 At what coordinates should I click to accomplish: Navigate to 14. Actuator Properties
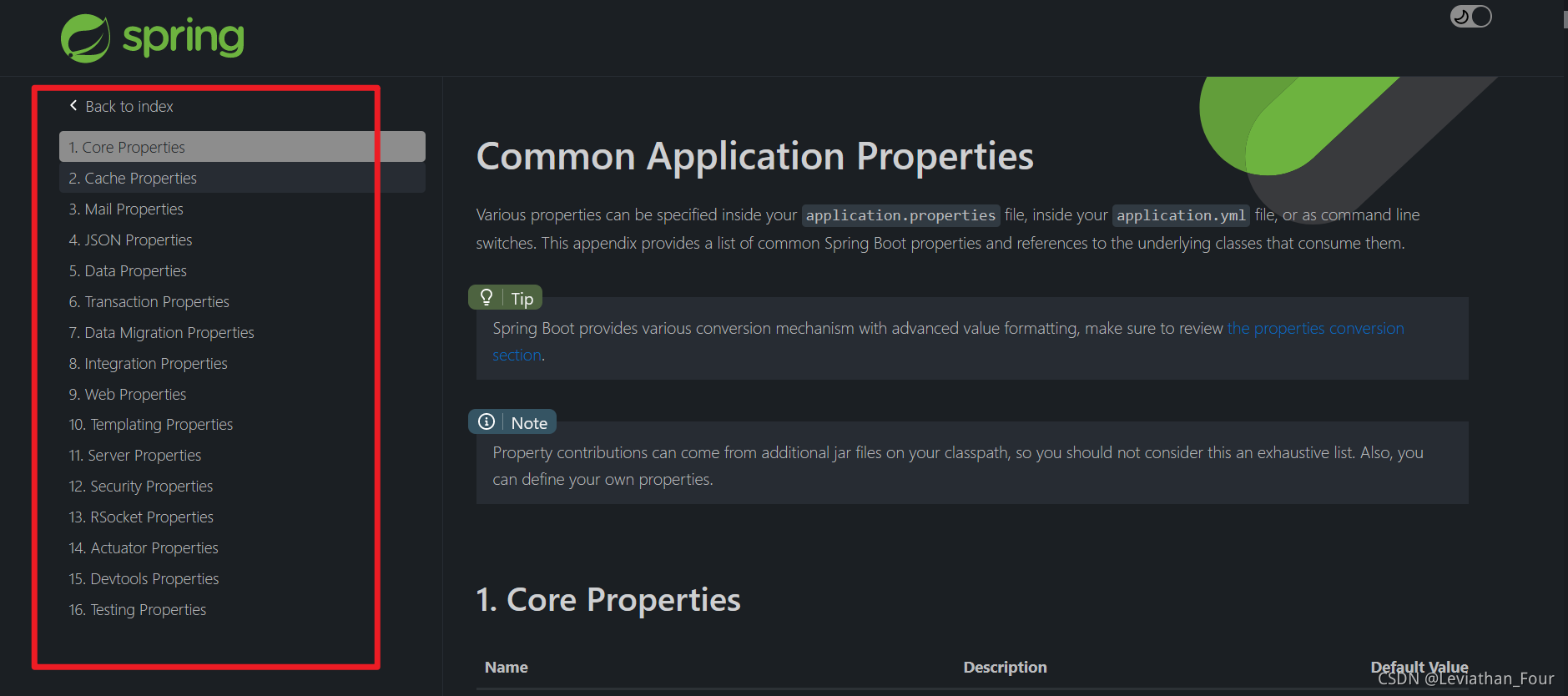point(144,547)
